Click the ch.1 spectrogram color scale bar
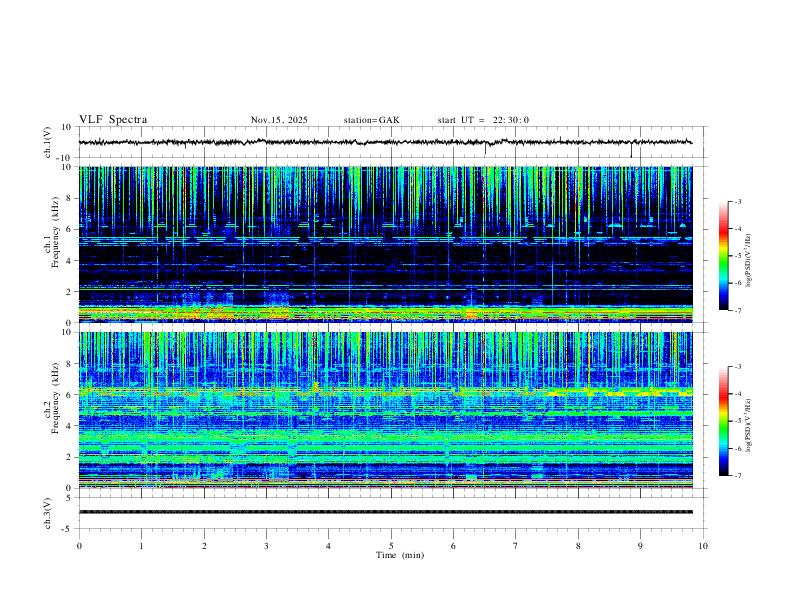Screen dimensions: 792x612 point(723,256)
